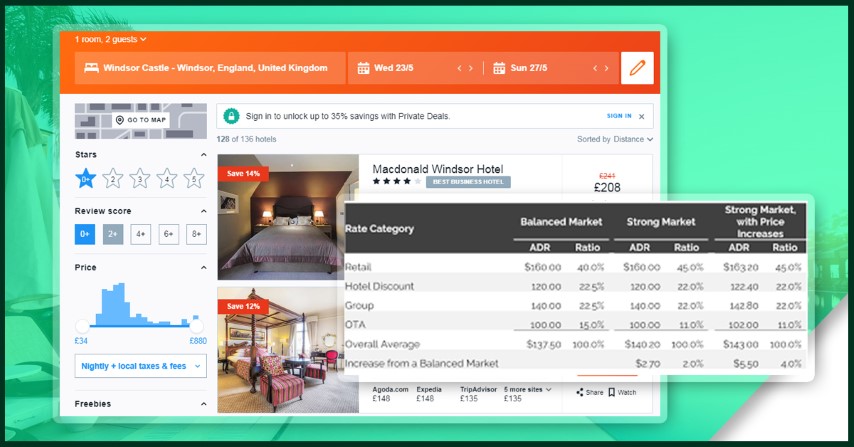Screen dimensions: 854x447
Task: Click the 128 of 136 hotels count
Action: click(246, 139)
